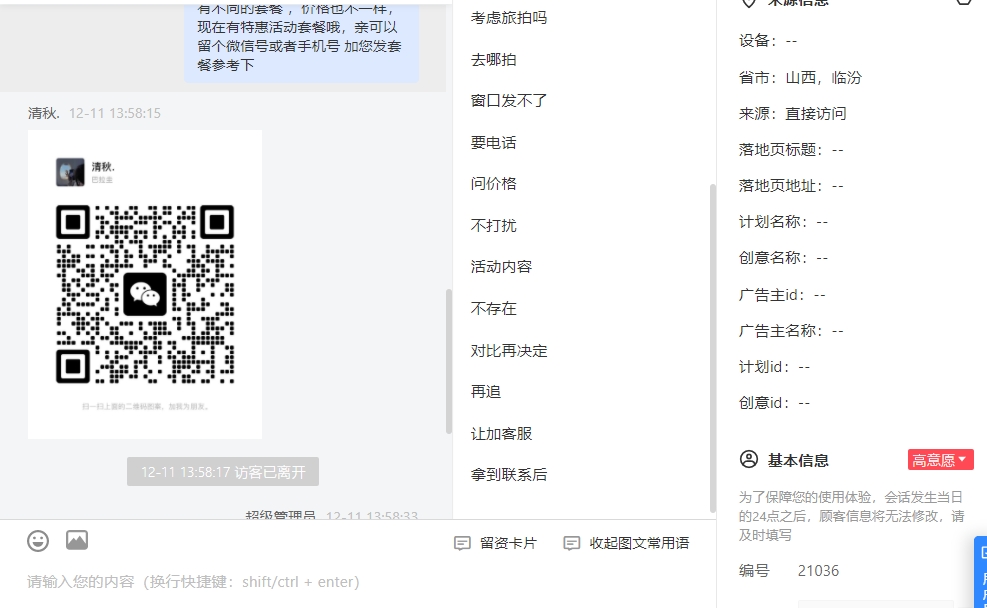Open the WeChat QR code image
The height and width of the screenshot is (608, 987).
click(145, 284)
